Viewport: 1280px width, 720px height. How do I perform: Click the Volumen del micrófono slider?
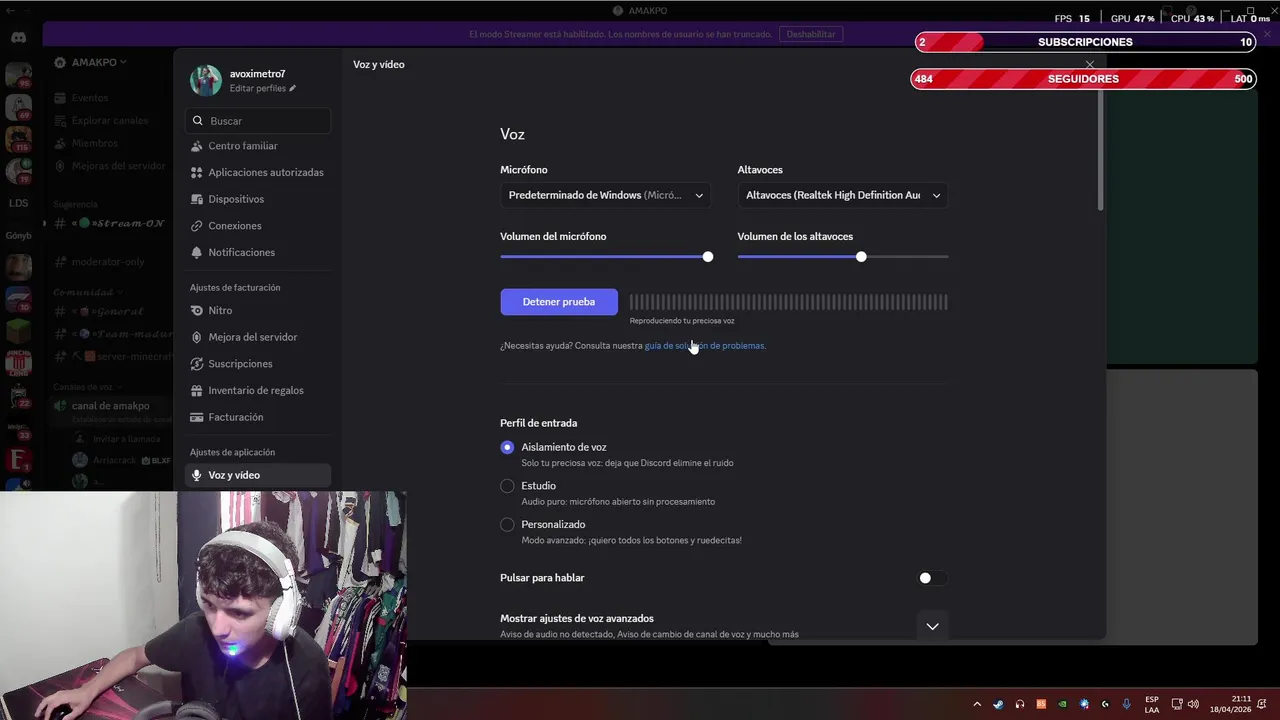pyautogui.click(x=606, y=257)
